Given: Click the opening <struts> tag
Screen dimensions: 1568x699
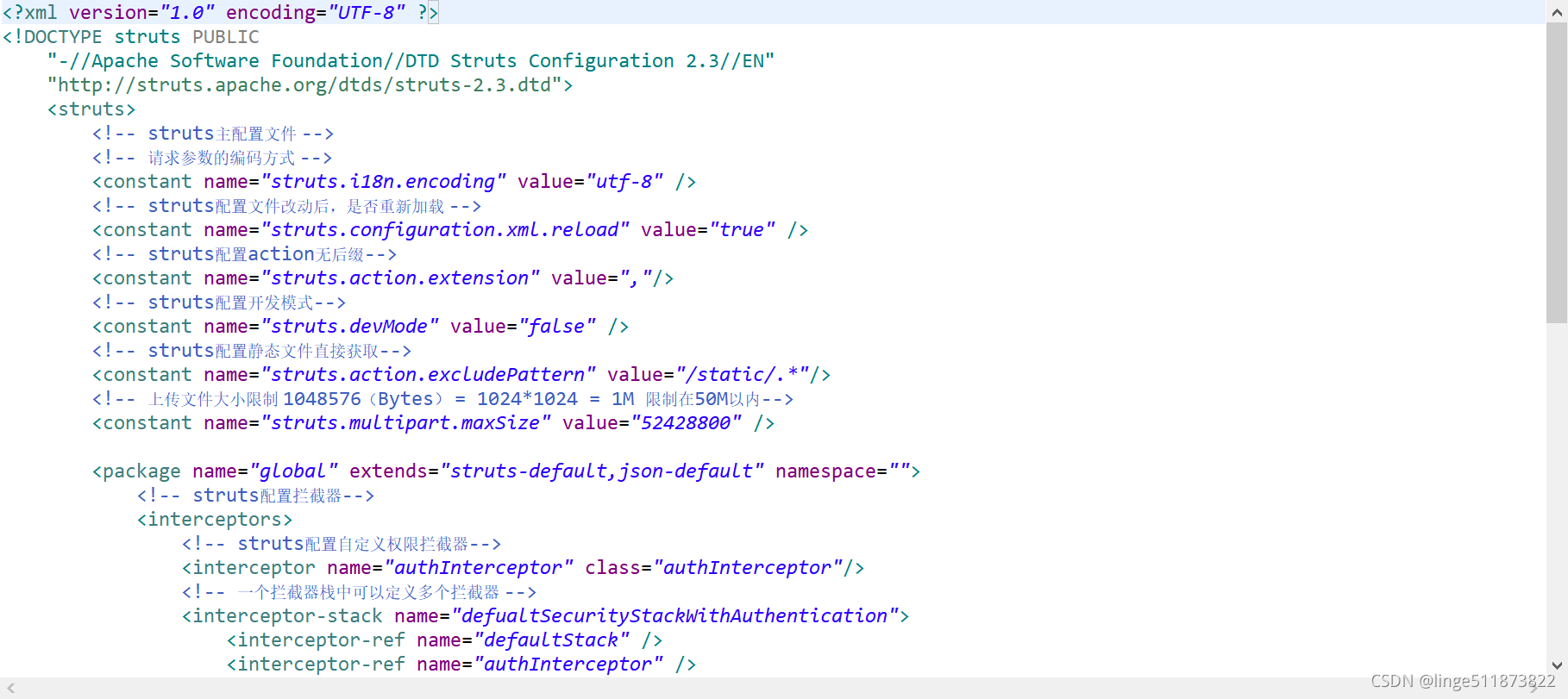Looking at the screenshot, I should [91, 109].
